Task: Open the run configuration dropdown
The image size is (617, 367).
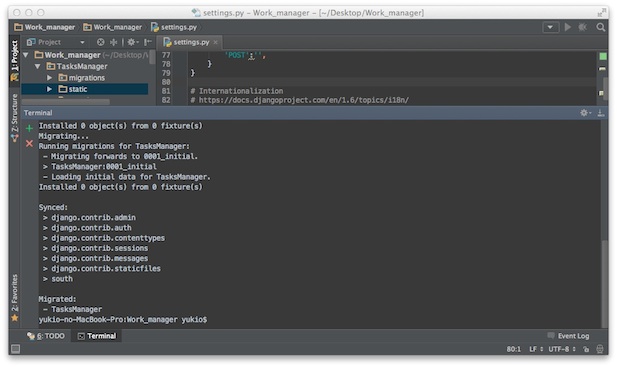Action: [550, 27]
